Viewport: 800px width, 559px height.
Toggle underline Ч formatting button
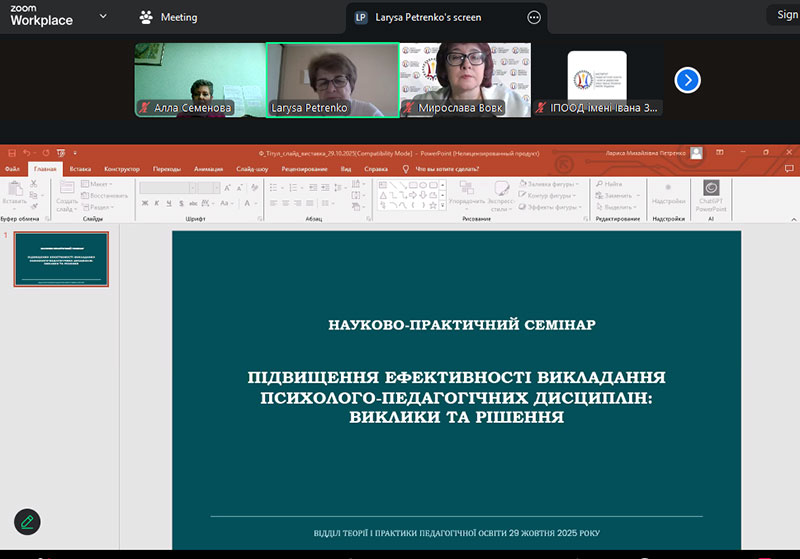(170, 204)
